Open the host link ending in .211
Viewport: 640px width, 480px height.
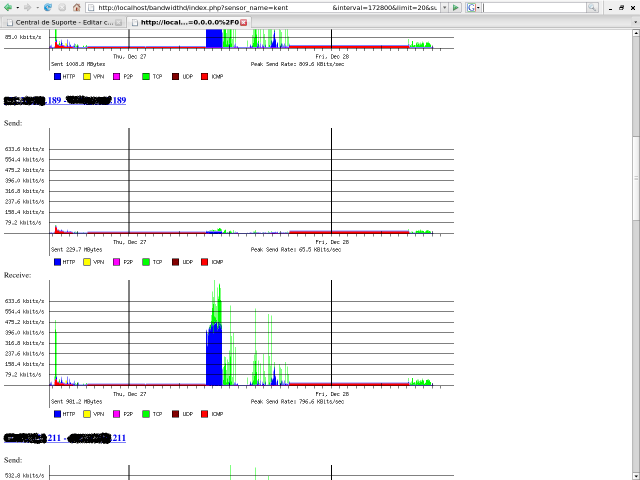pyautogui.click(x=65, y=438)
